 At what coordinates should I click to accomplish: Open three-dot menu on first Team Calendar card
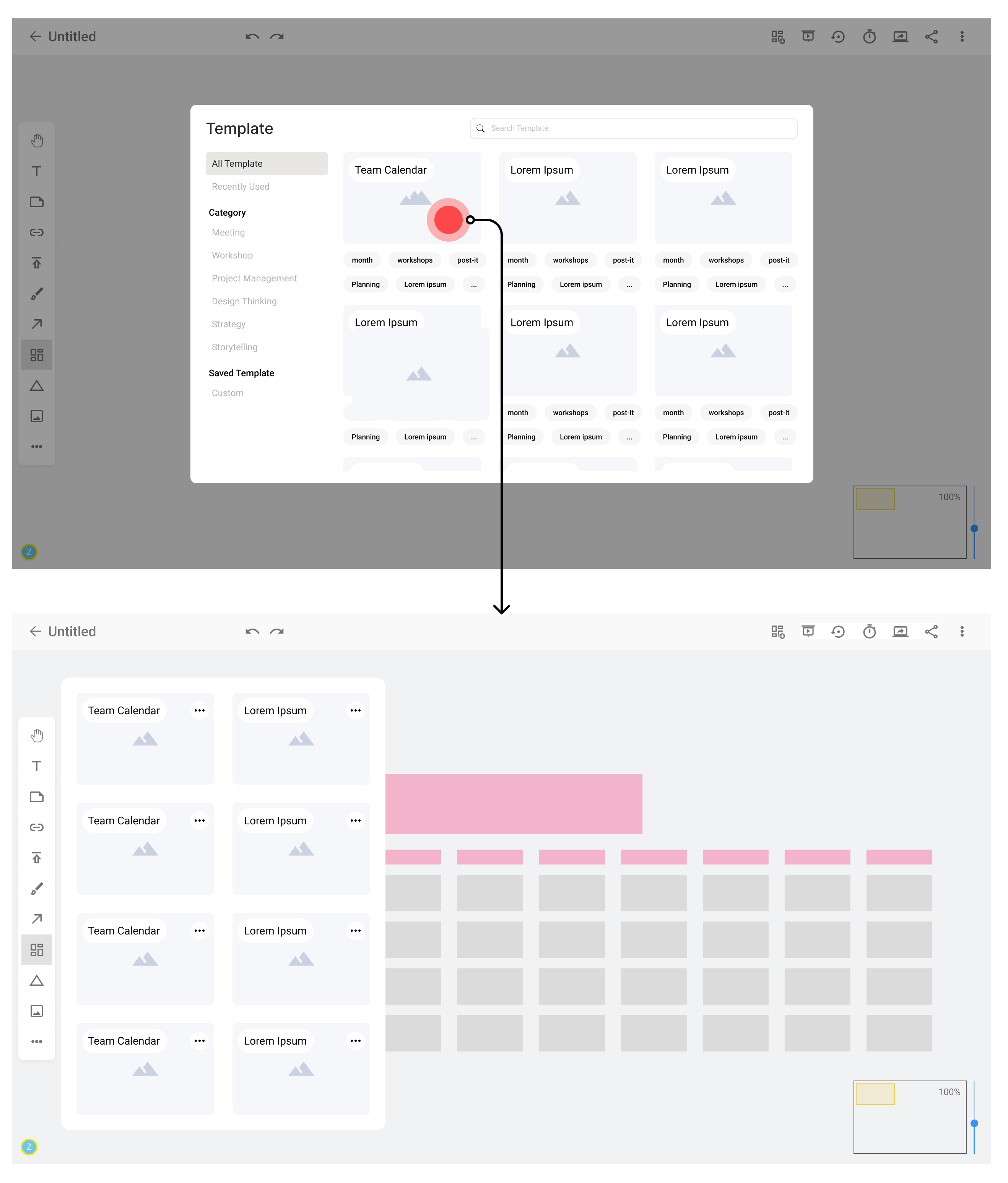(199, 710)
